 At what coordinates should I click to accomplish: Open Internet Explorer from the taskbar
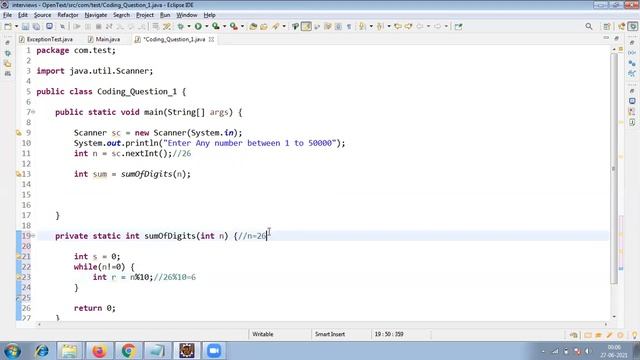[42, 351]
